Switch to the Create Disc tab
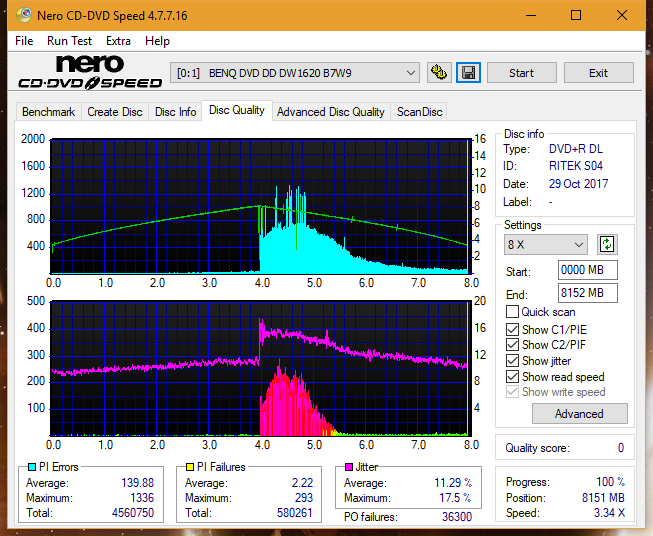 (115, 112)
